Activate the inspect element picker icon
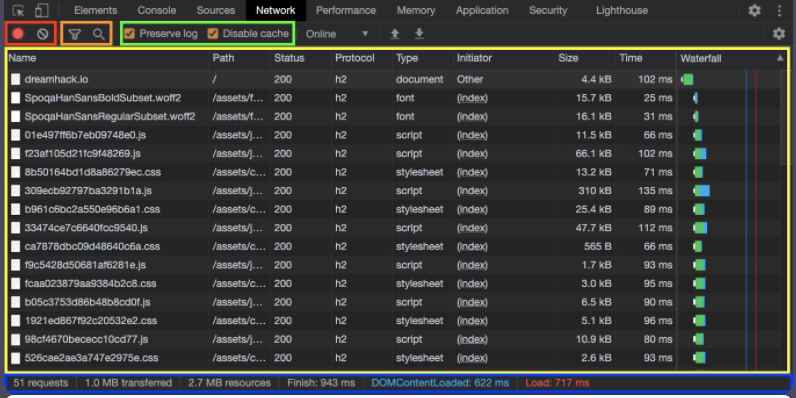This screenshot has width=796, height=398. (18, 10)
